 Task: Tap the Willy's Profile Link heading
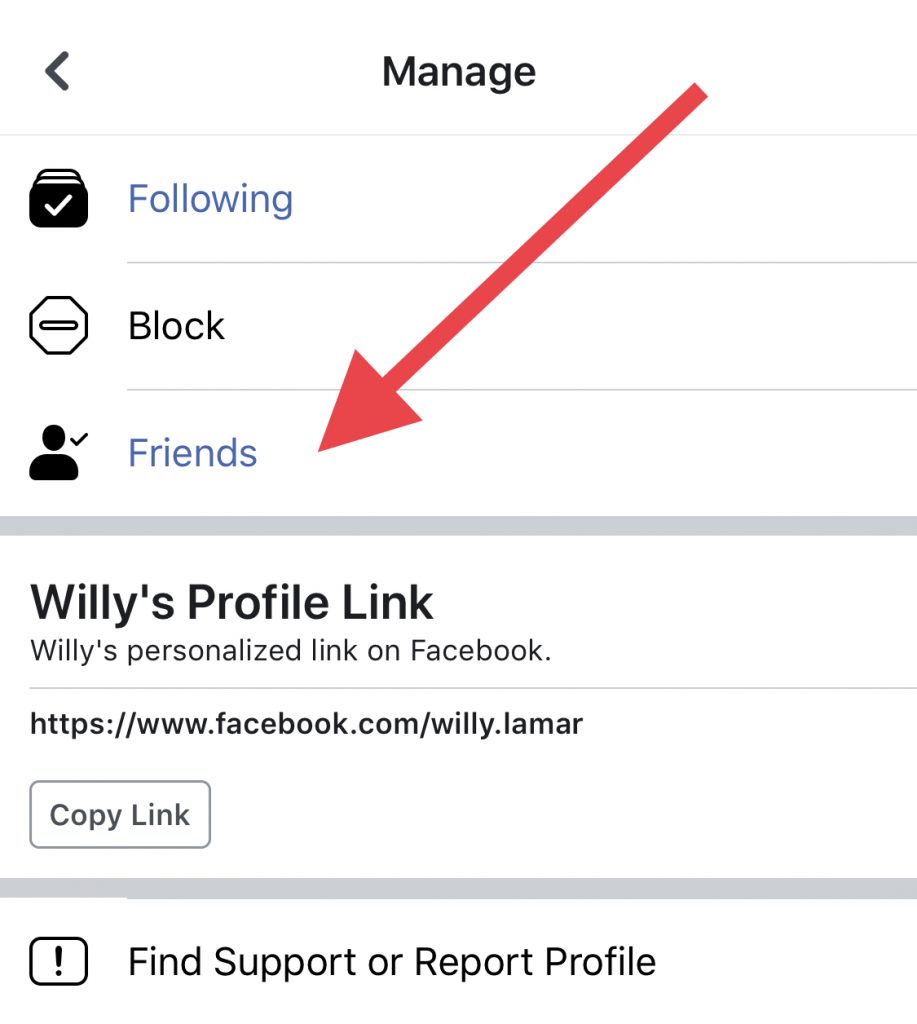point(233,601)
